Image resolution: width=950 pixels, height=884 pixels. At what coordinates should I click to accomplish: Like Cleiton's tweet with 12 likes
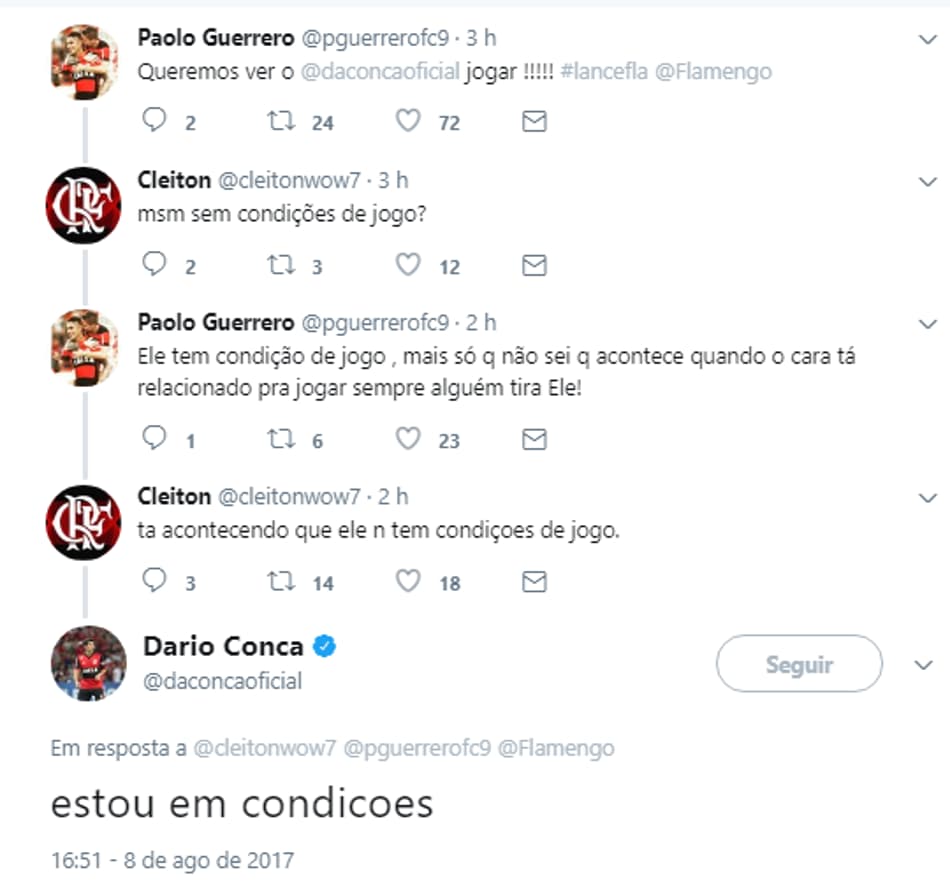pyautogui.click(x=407, y=266)
